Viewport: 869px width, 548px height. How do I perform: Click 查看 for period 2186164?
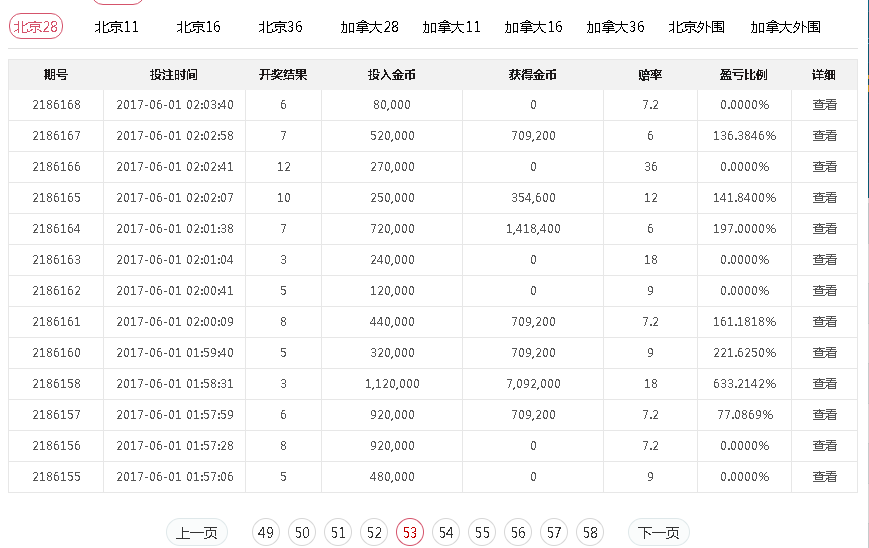tap(824, 229)
